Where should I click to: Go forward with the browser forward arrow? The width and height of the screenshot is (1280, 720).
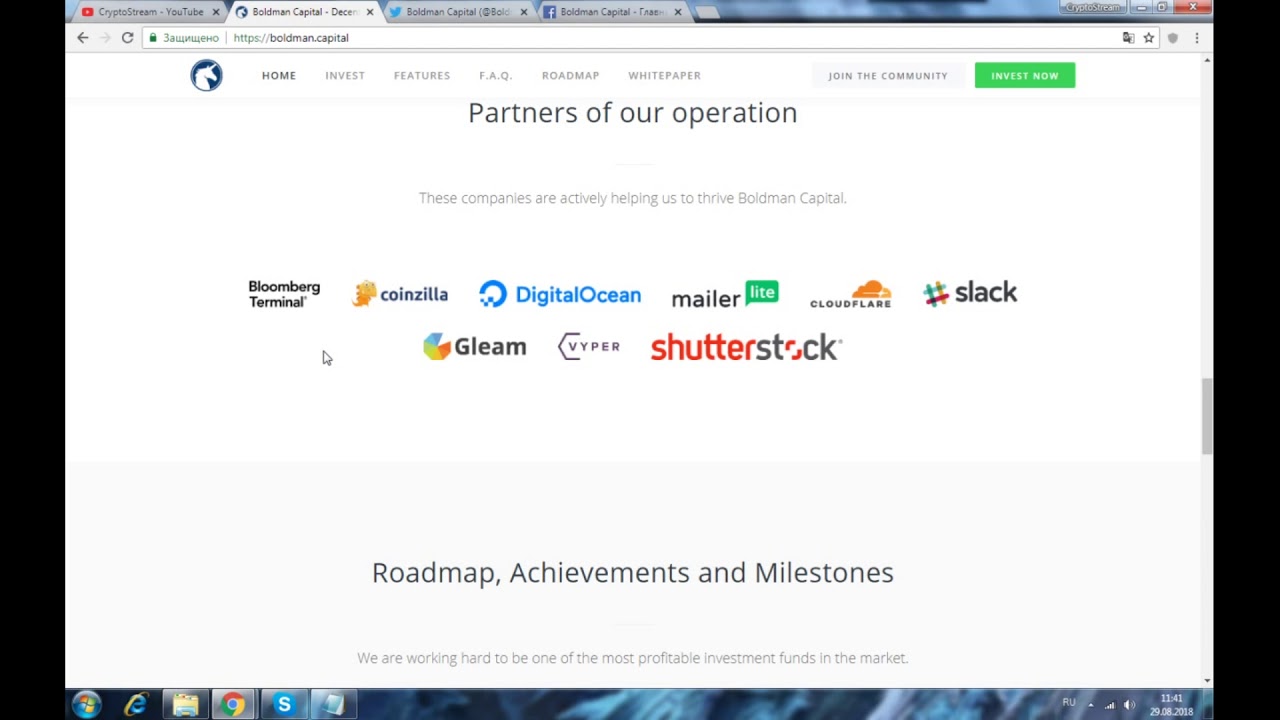click(105, 38)
